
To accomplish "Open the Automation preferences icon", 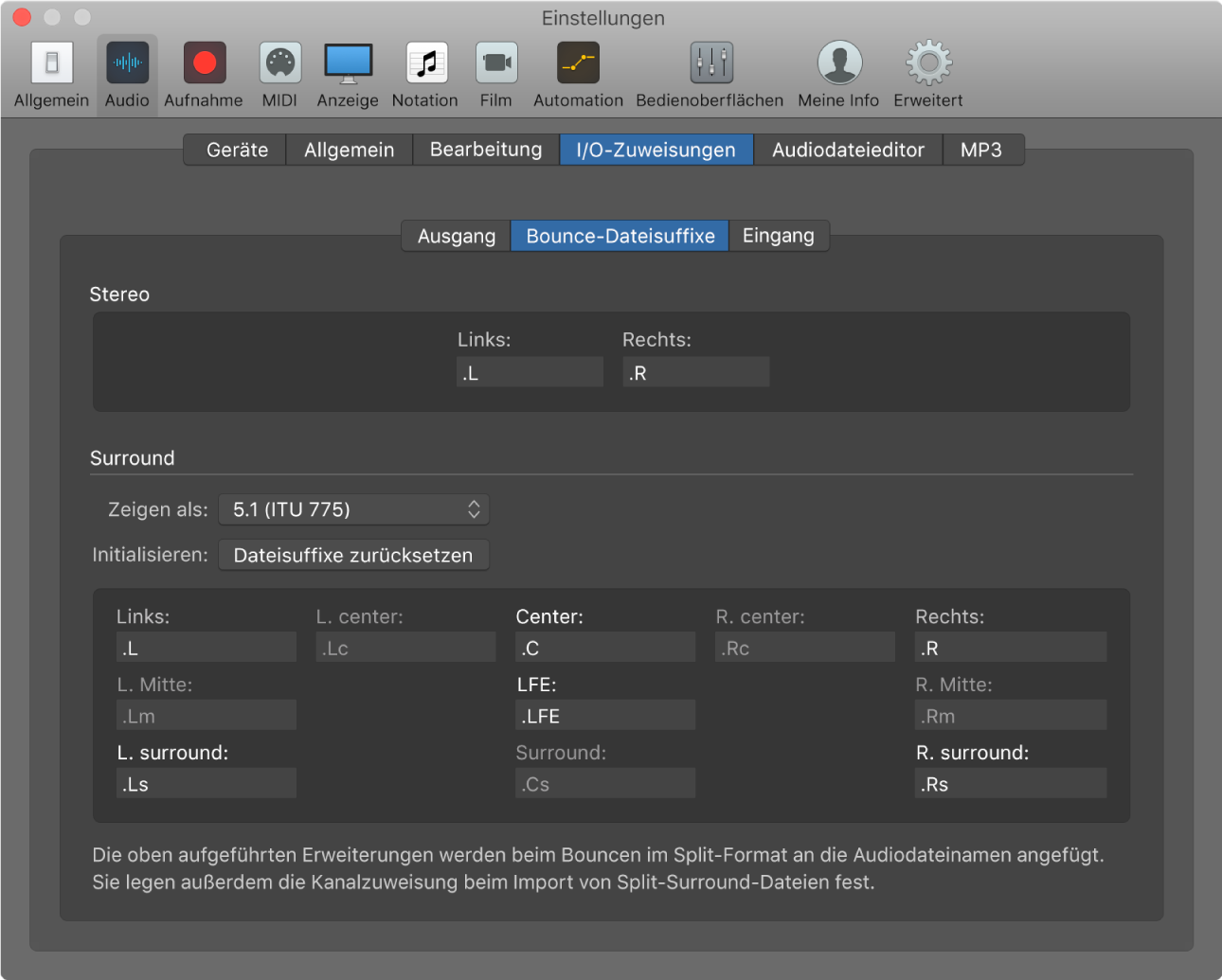I will pyautogui.click(x=578, y=63).
